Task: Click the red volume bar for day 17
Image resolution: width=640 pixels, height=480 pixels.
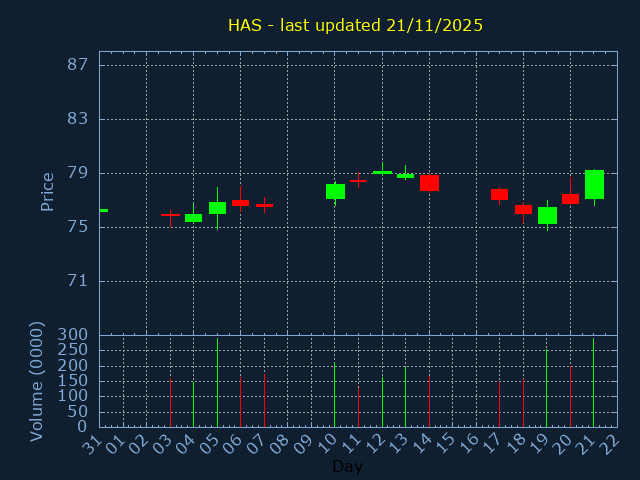Action: tap(499, 404)
